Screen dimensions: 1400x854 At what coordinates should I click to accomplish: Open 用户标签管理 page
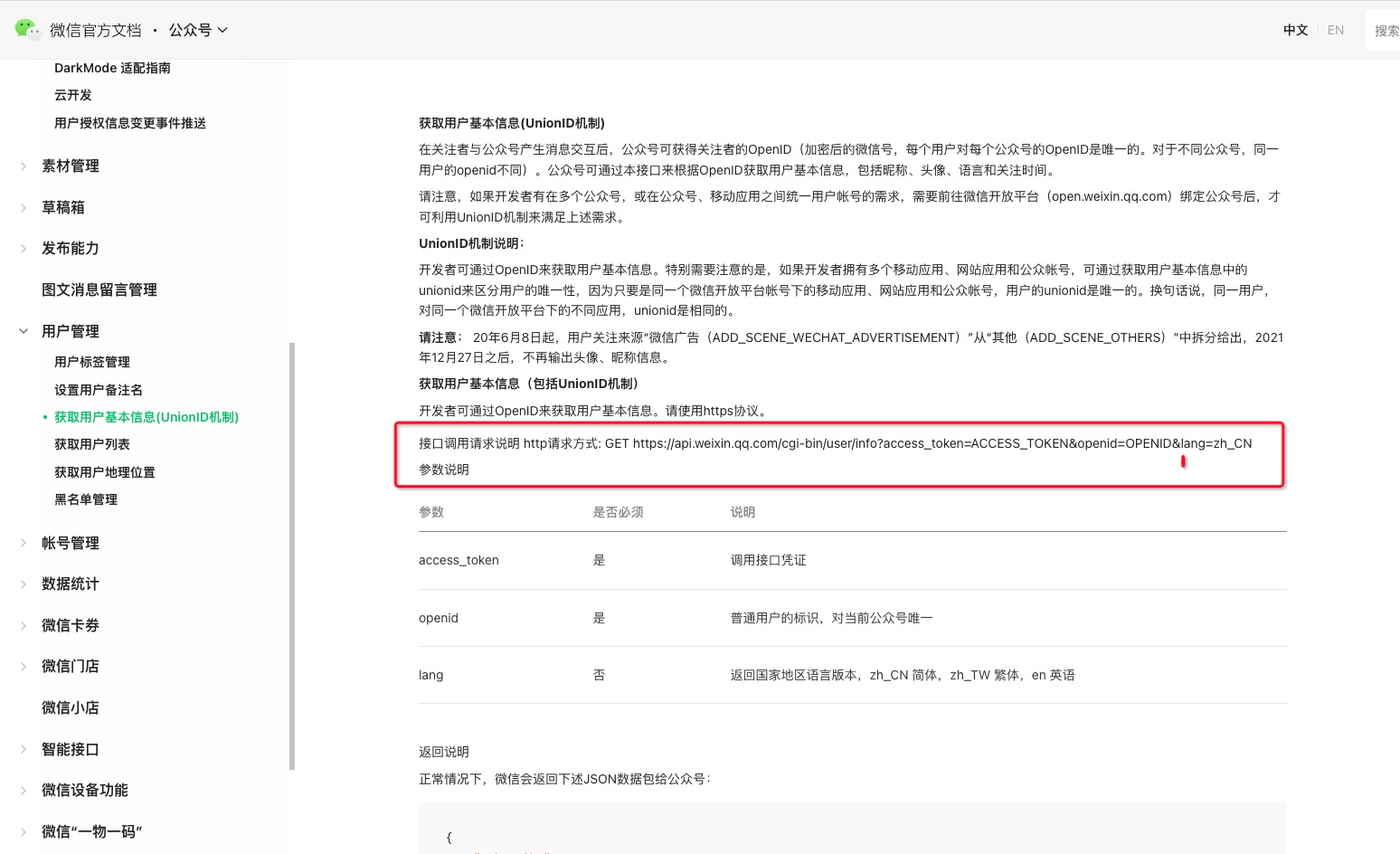[92, 362]
